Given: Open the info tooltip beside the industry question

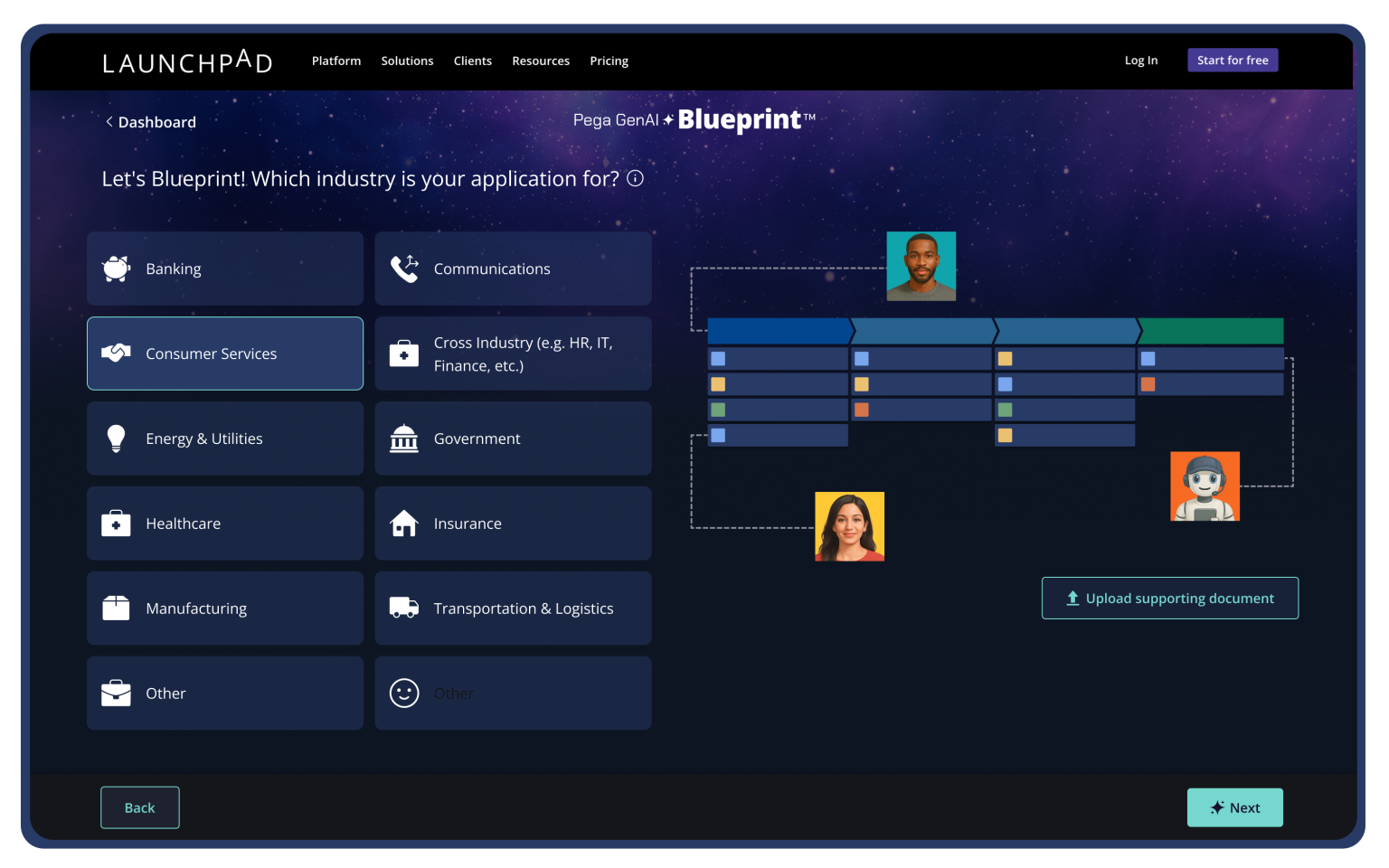Looking at the screenshot, I should point(635,178).
